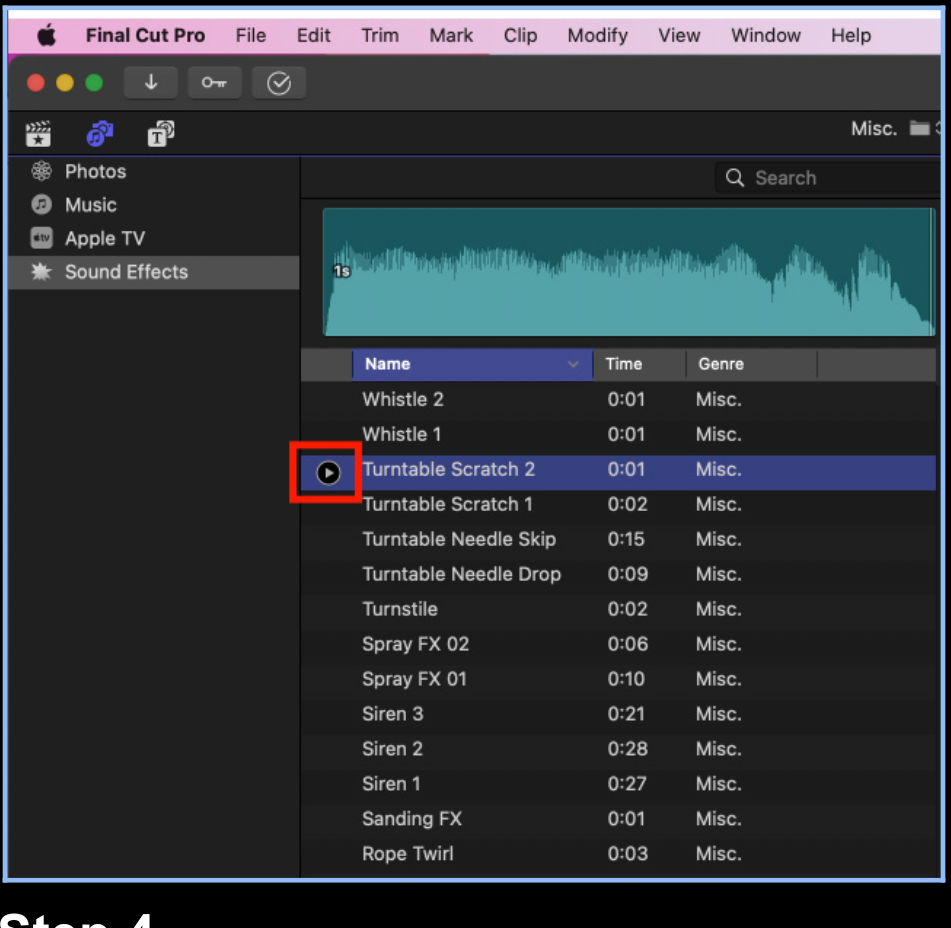Show the Titles and Generators sidebar icon
The height and width of the screenshot is (928, 951).
(x=161, y=133)
